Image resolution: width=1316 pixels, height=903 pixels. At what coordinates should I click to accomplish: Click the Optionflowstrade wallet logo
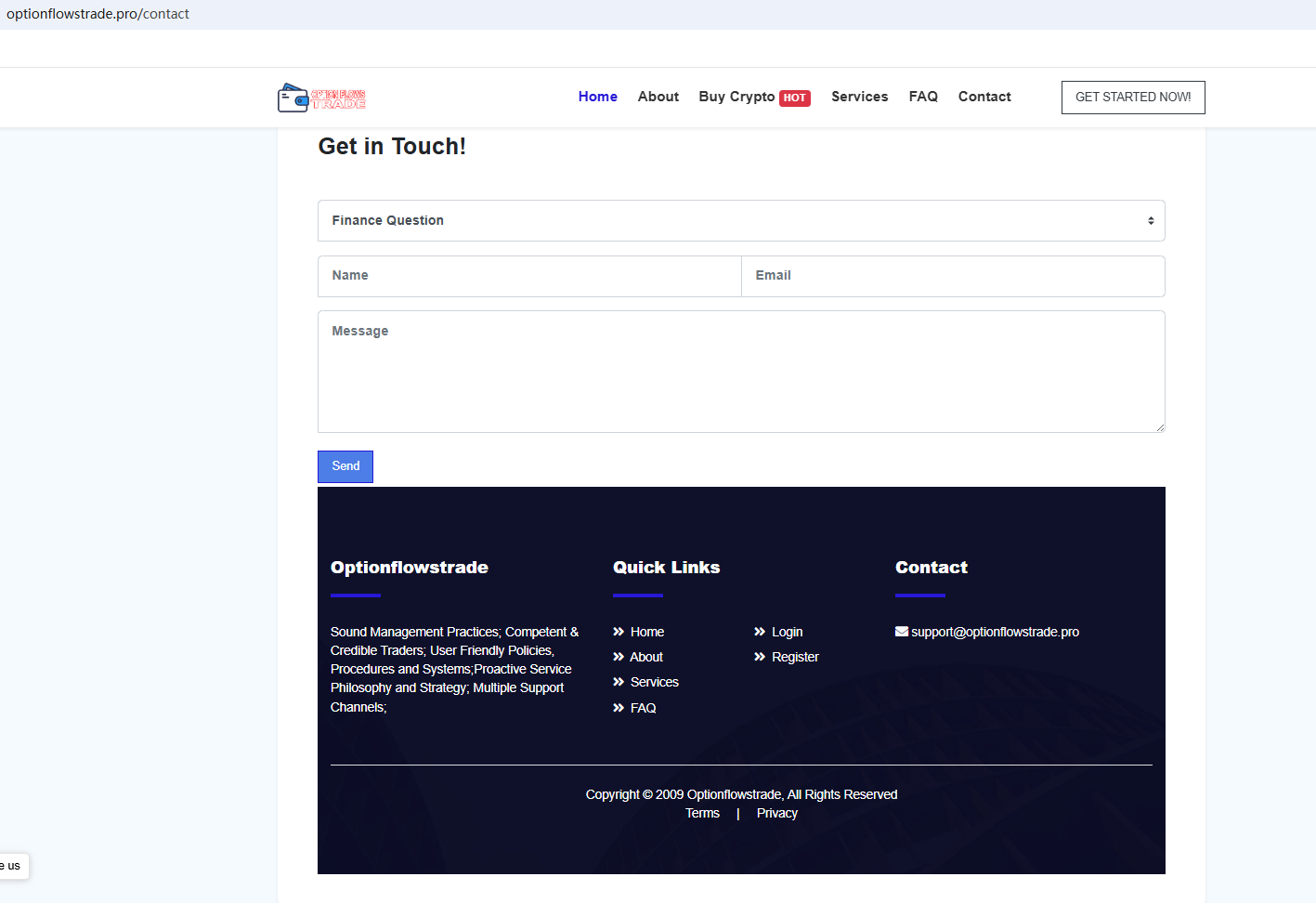(x=321, y=98)
